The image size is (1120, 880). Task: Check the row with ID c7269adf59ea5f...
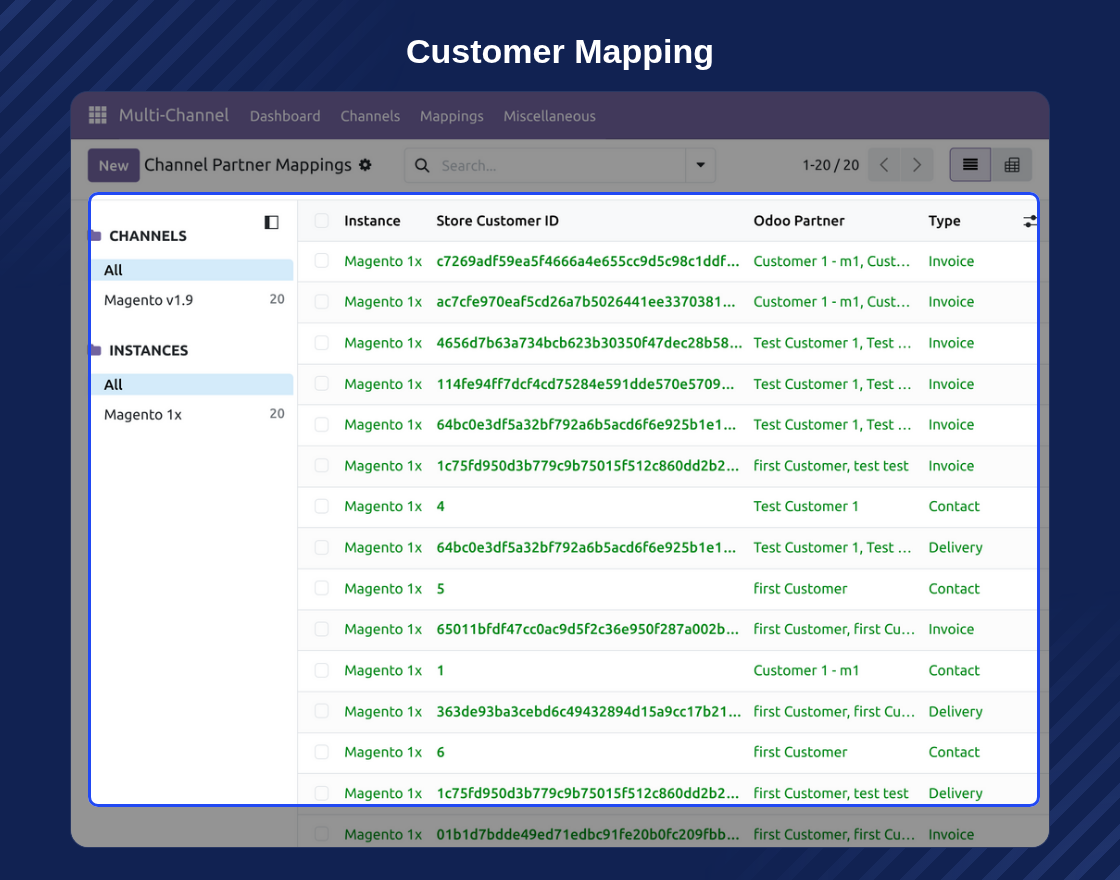(x=322, y=261)
